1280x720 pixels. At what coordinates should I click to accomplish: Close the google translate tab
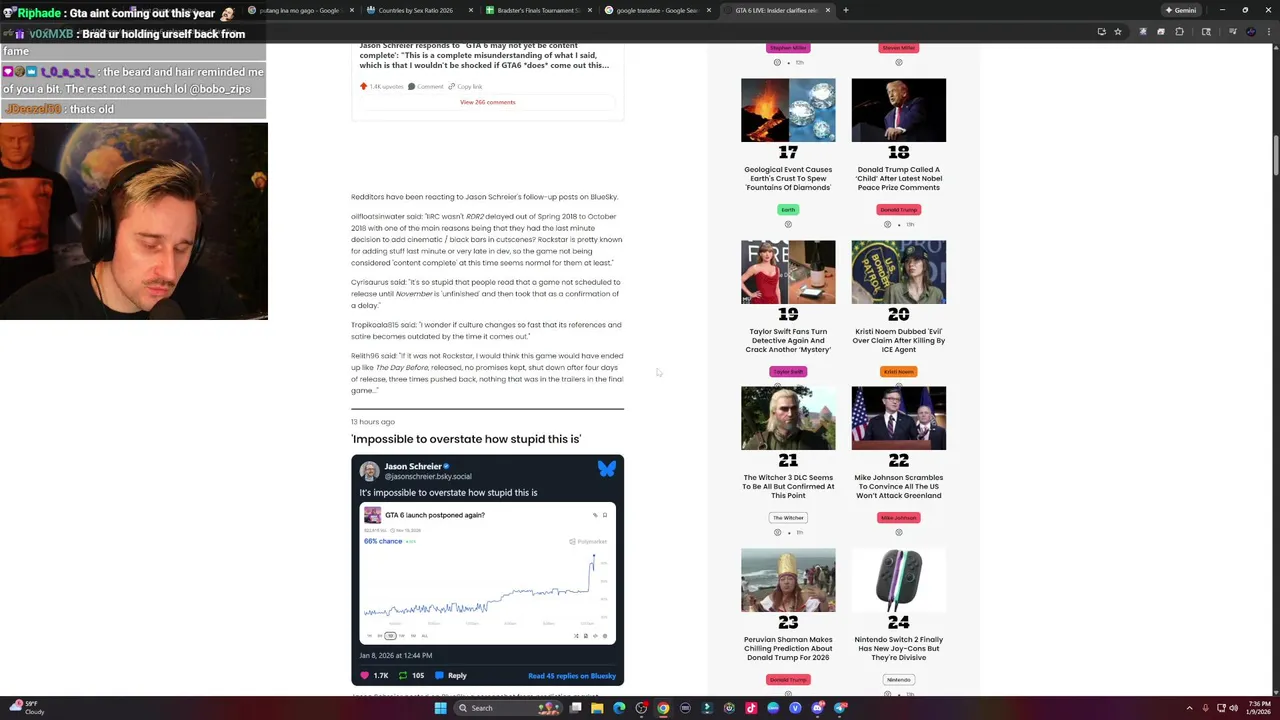709,10
